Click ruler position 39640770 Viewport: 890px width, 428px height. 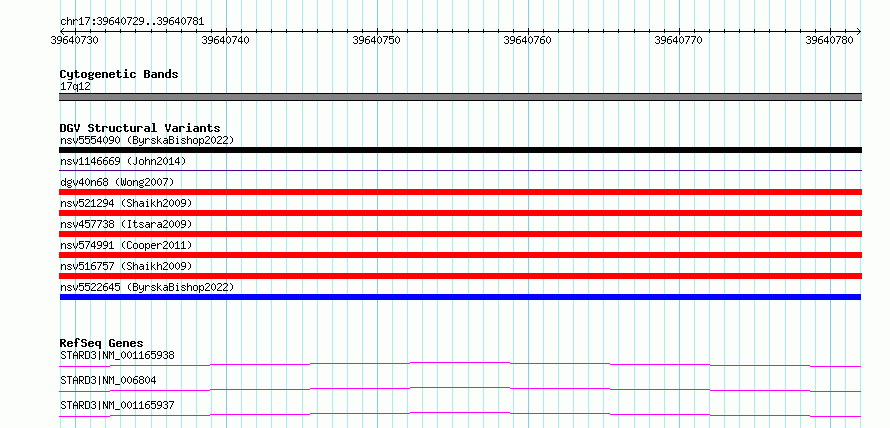click(678, 40)
